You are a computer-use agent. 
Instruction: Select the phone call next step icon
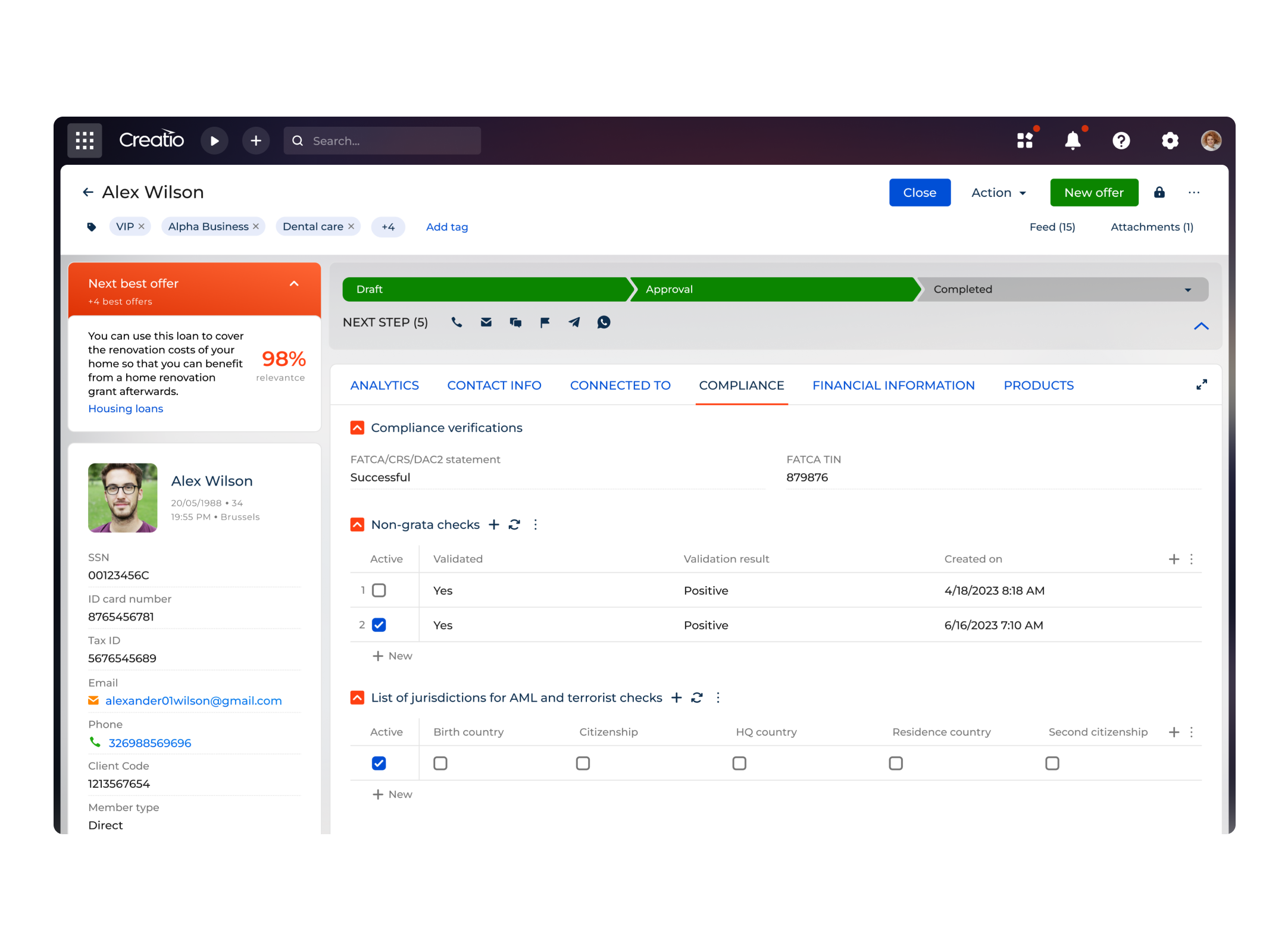point(457,322)
